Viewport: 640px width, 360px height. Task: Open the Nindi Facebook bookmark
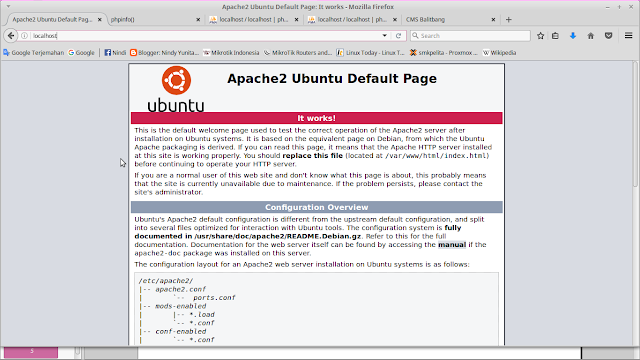(115, 53)
